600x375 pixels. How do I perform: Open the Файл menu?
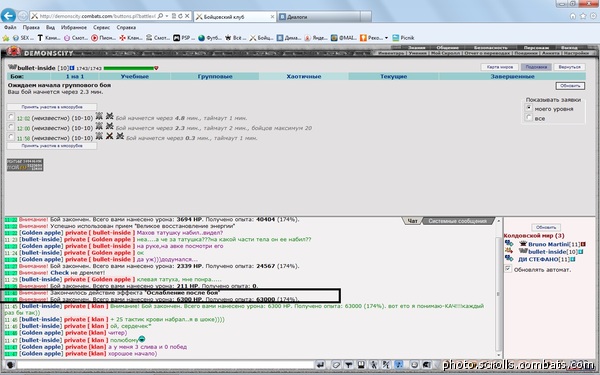click(10, 28)
